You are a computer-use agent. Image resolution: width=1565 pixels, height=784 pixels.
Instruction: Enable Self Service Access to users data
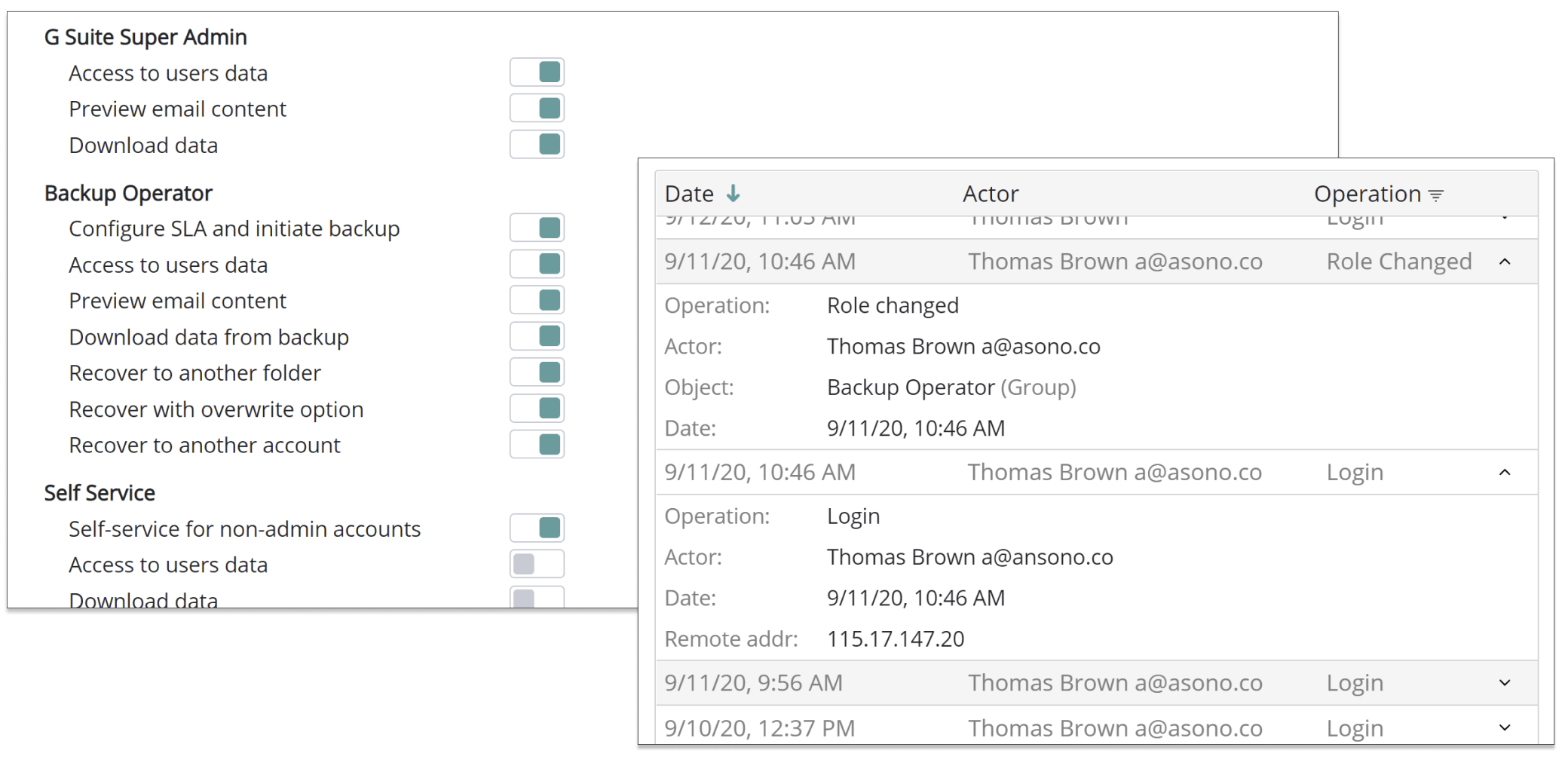pos(537,564)
